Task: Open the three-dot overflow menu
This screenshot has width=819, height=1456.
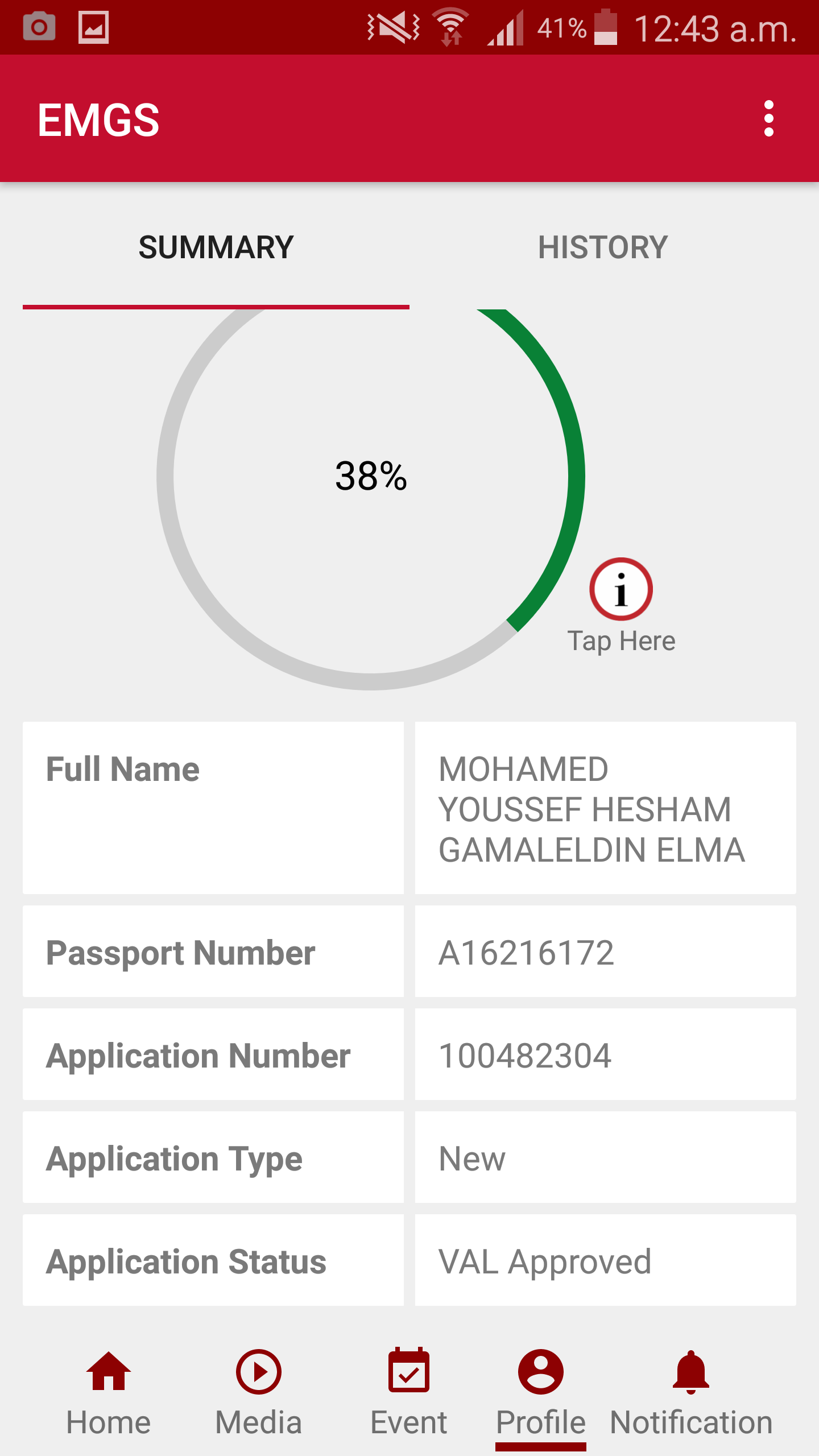Action: [768, 119]
